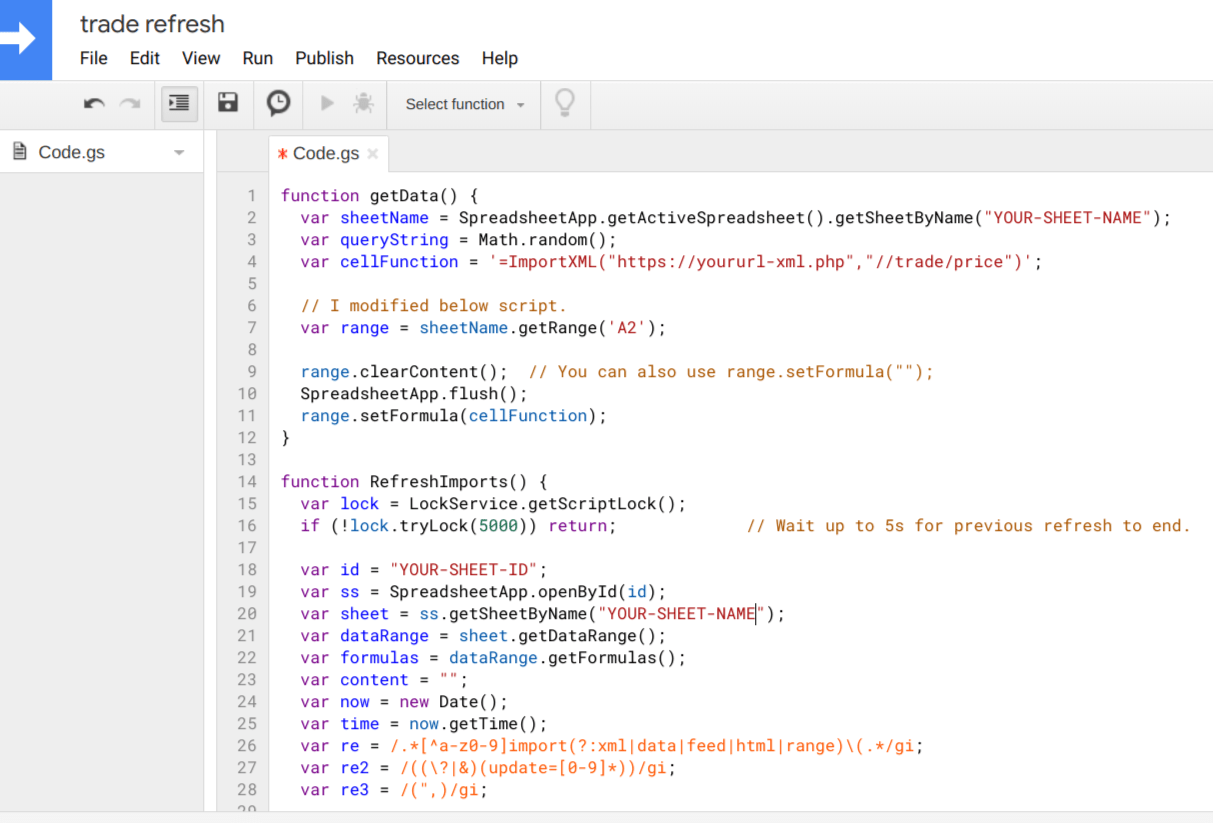Viewport: 1213px width, 823px height.
Task: Run the selected function with the play icon
Action: point(326,103)
